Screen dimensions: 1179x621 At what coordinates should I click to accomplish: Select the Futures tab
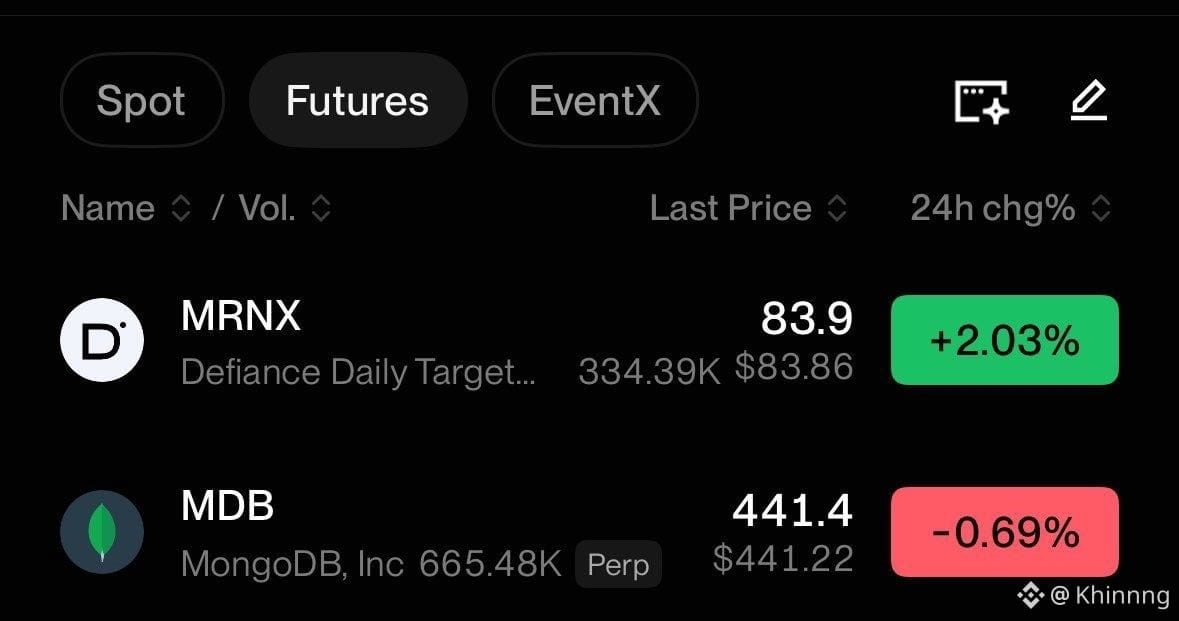click(358, 100)
